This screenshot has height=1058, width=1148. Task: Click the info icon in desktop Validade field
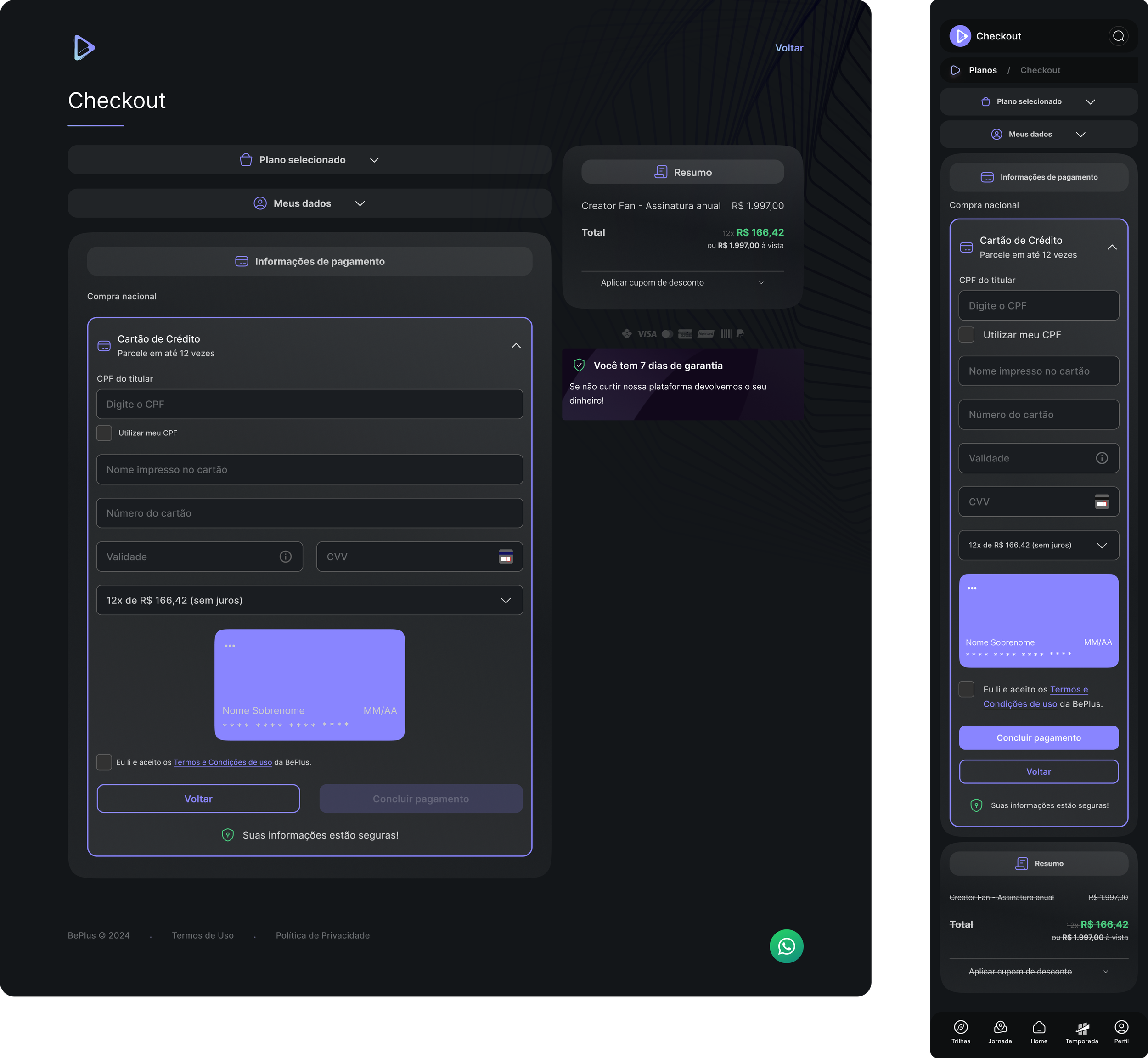pyautogui.click(x=285, y=557)
